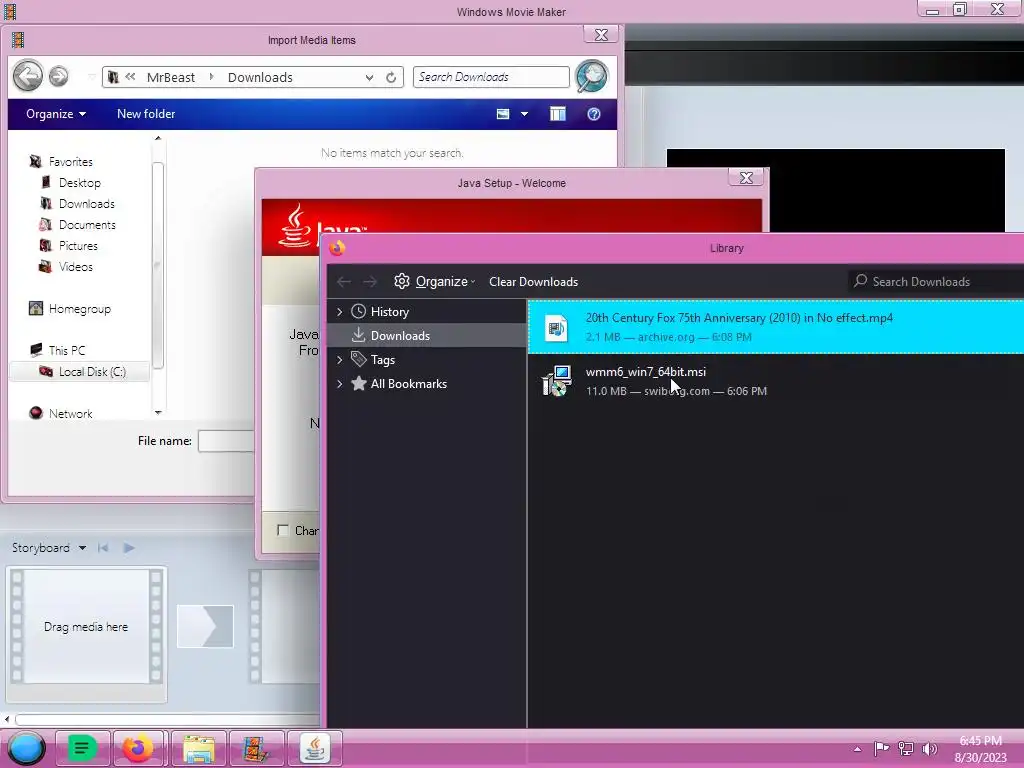Click the magnifier search icon in import dialog
This screenshot has height=768, width=1024.
592,76
